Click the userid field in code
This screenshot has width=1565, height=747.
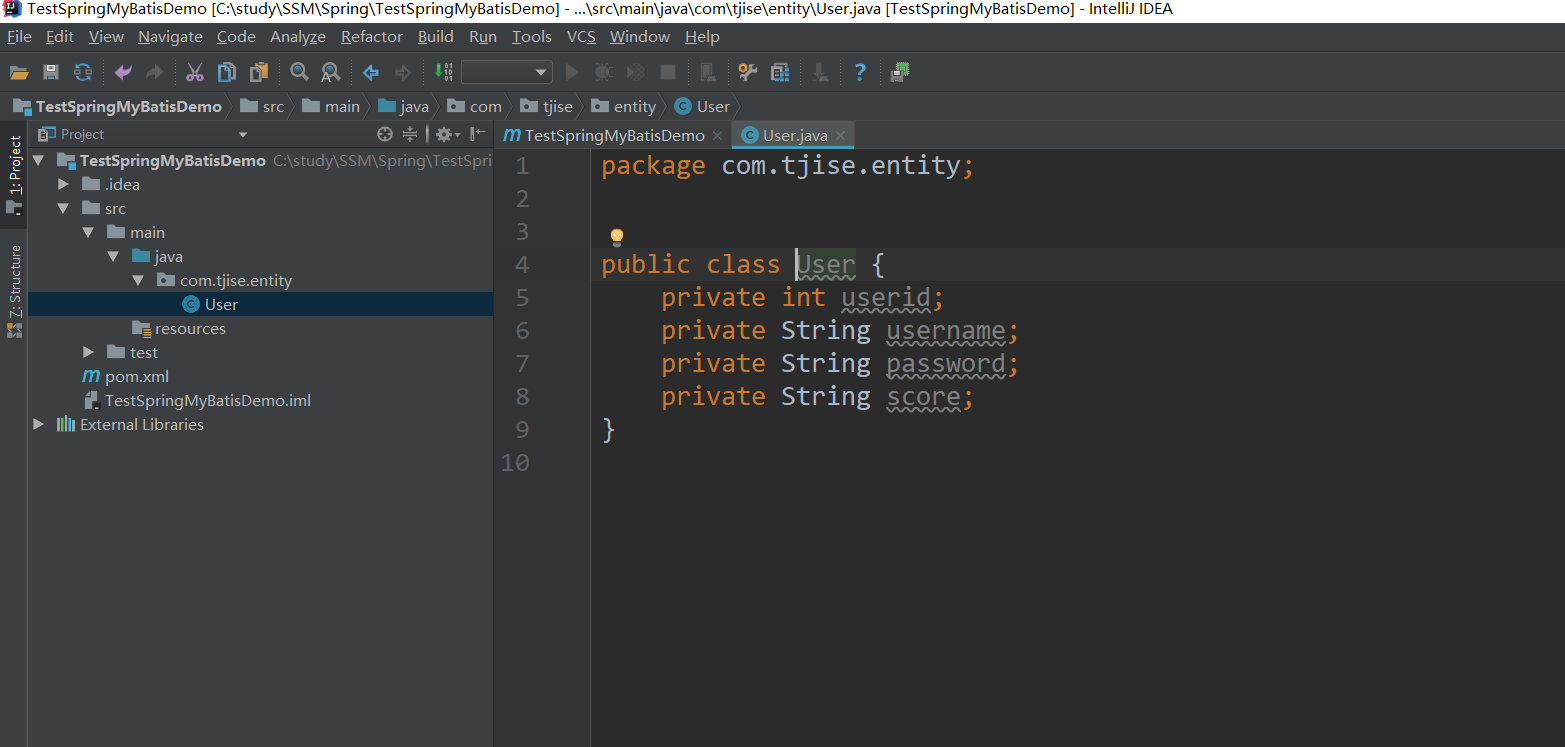[886, 297]
